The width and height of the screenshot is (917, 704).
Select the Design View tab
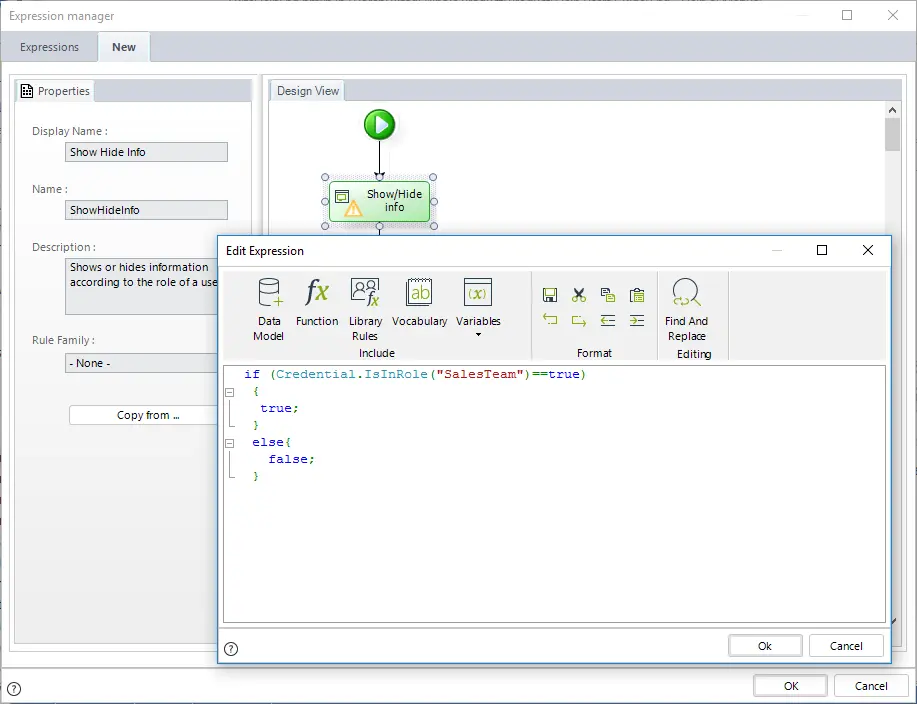click(x=308, y=91)
